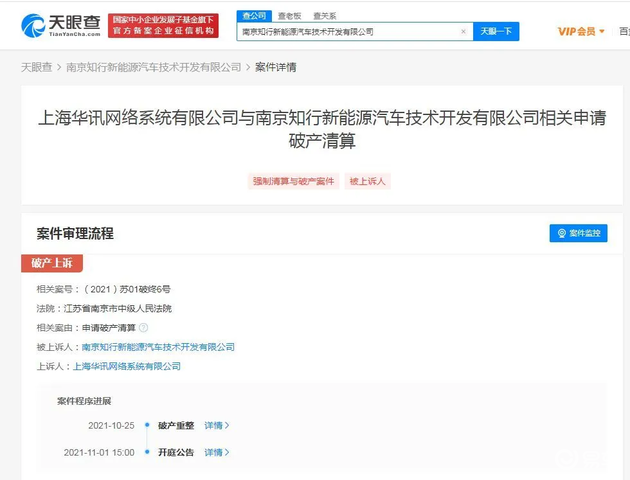The height and width of the screenshot is (480, 630).
Task: Clear the search box with the X icon
Action: point(463,32)
